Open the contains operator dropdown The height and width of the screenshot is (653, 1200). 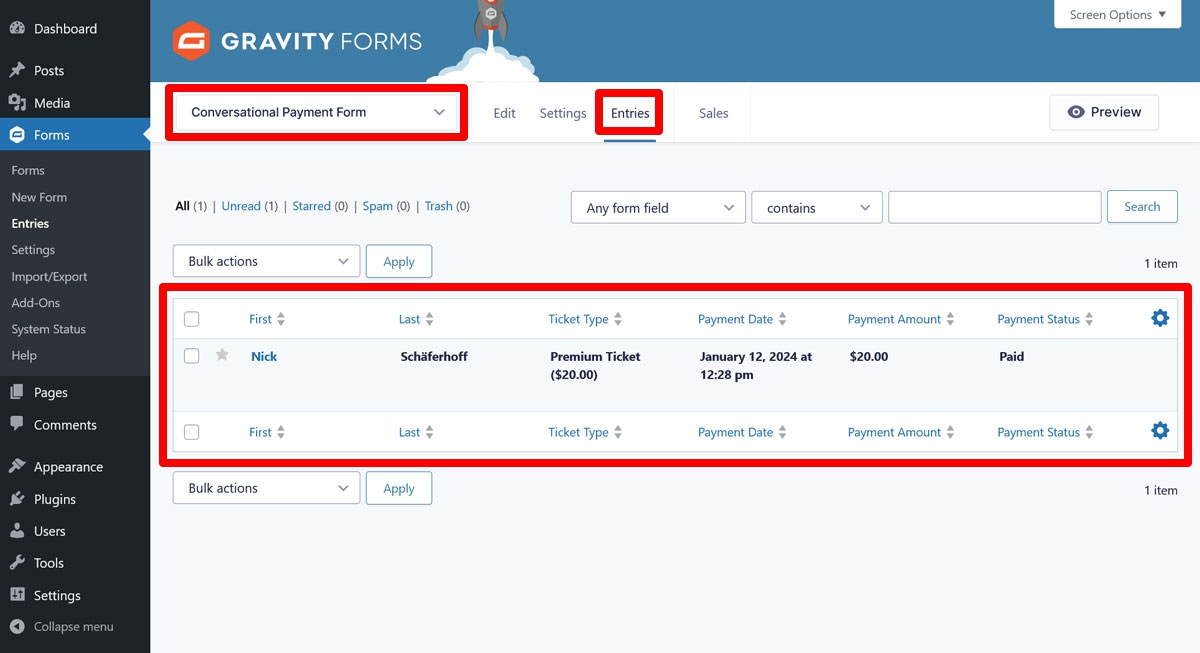click(817, 208)
